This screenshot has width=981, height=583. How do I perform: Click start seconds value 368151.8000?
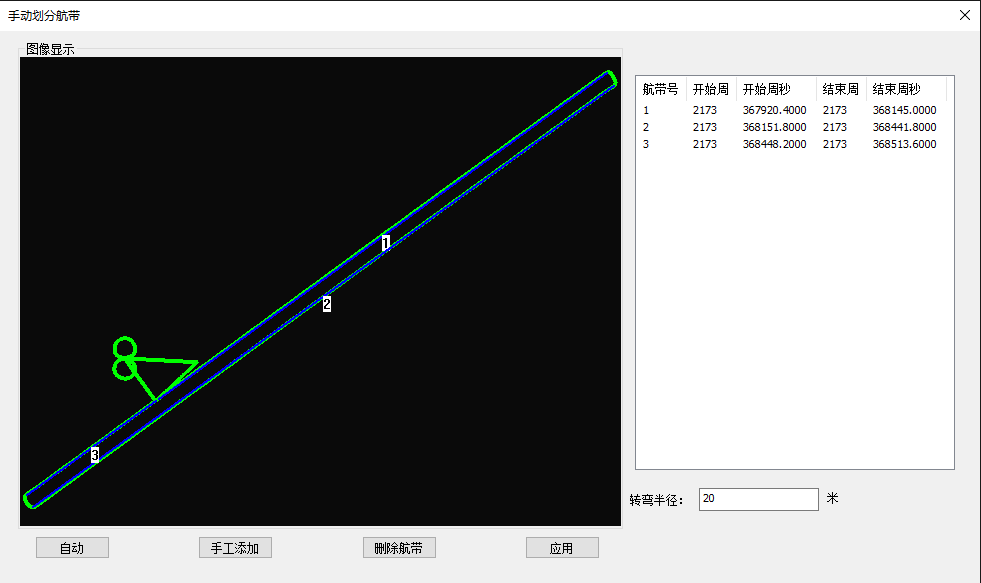(x=775, y=127)
